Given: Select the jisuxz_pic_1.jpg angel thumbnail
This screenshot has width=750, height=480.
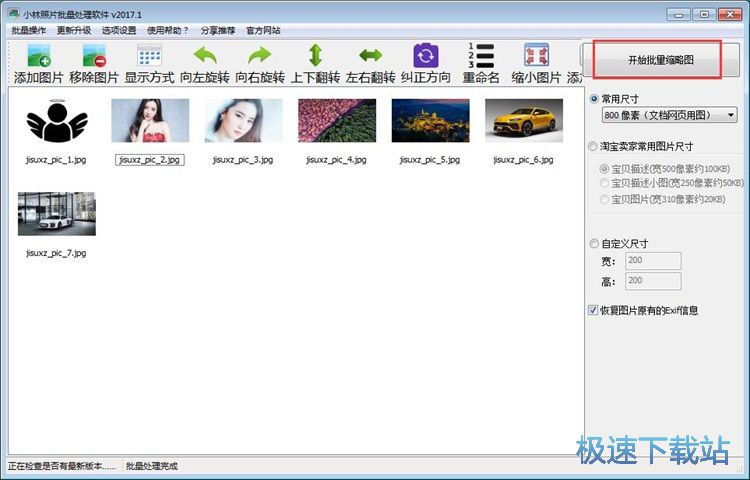Looking at the screenshot, I should click(x=56, y=121).
